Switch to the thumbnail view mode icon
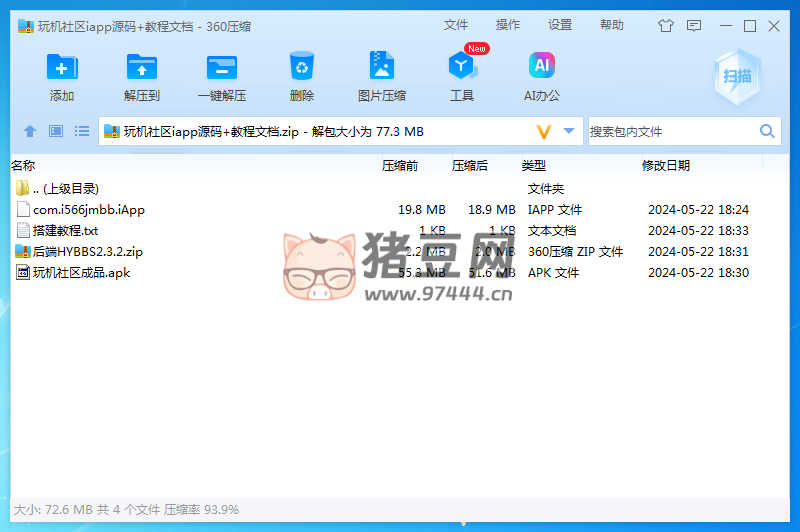800x532 pixels. 56,131
